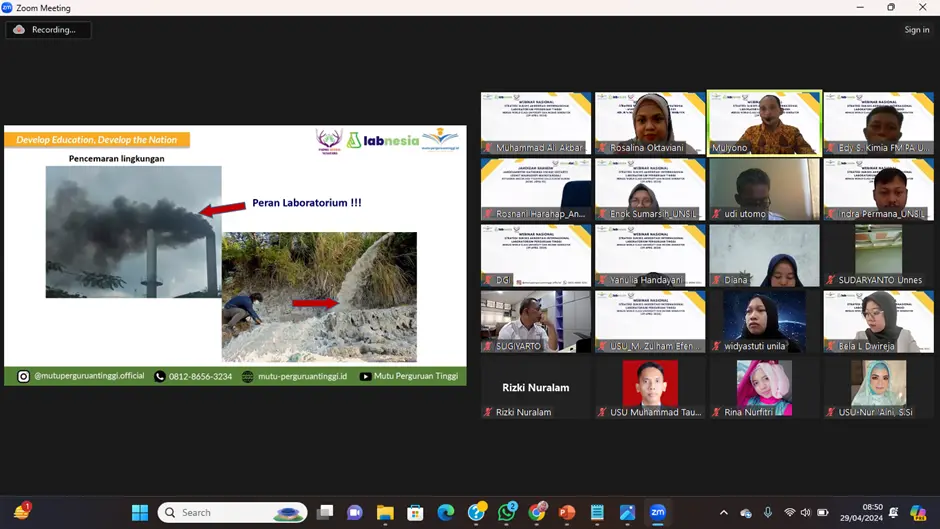Viewport: 940px width, 529px height.
Task: Select Bela L Dwireja's video tile
Action: [879, 321]
